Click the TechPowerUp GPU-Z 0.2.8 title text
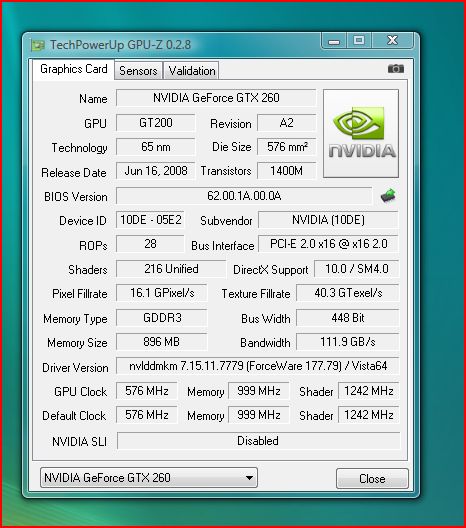 pos(121,45)
